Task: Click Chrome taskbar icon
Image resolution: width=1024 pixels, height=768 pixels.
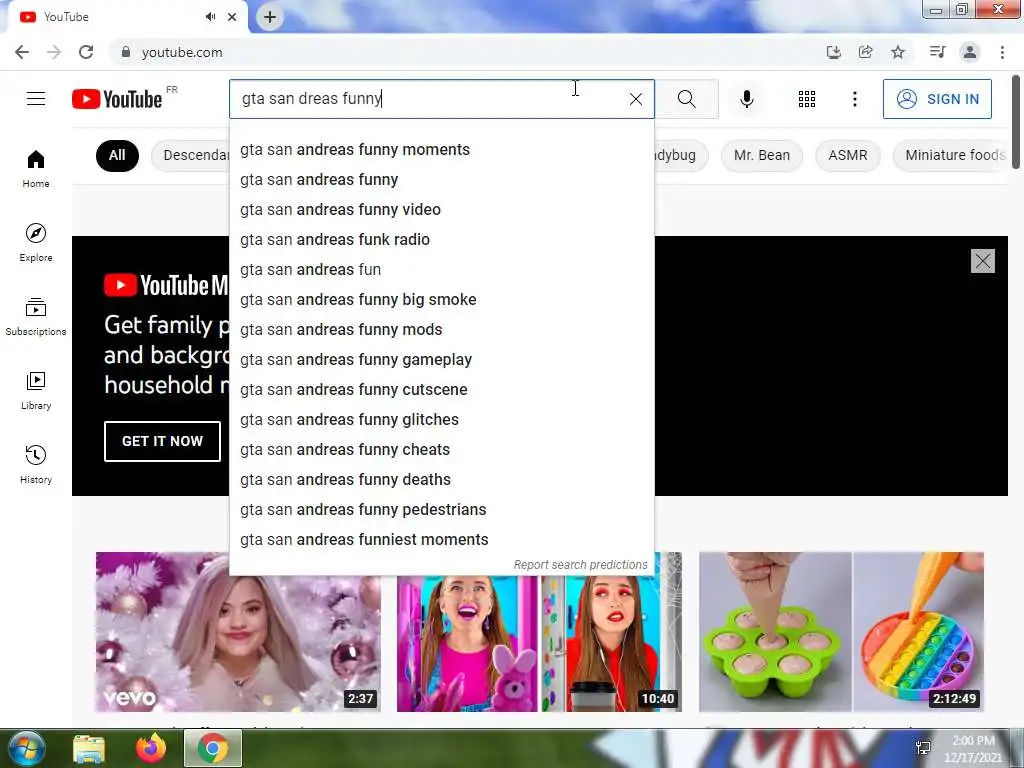Action: click(213, 748)
